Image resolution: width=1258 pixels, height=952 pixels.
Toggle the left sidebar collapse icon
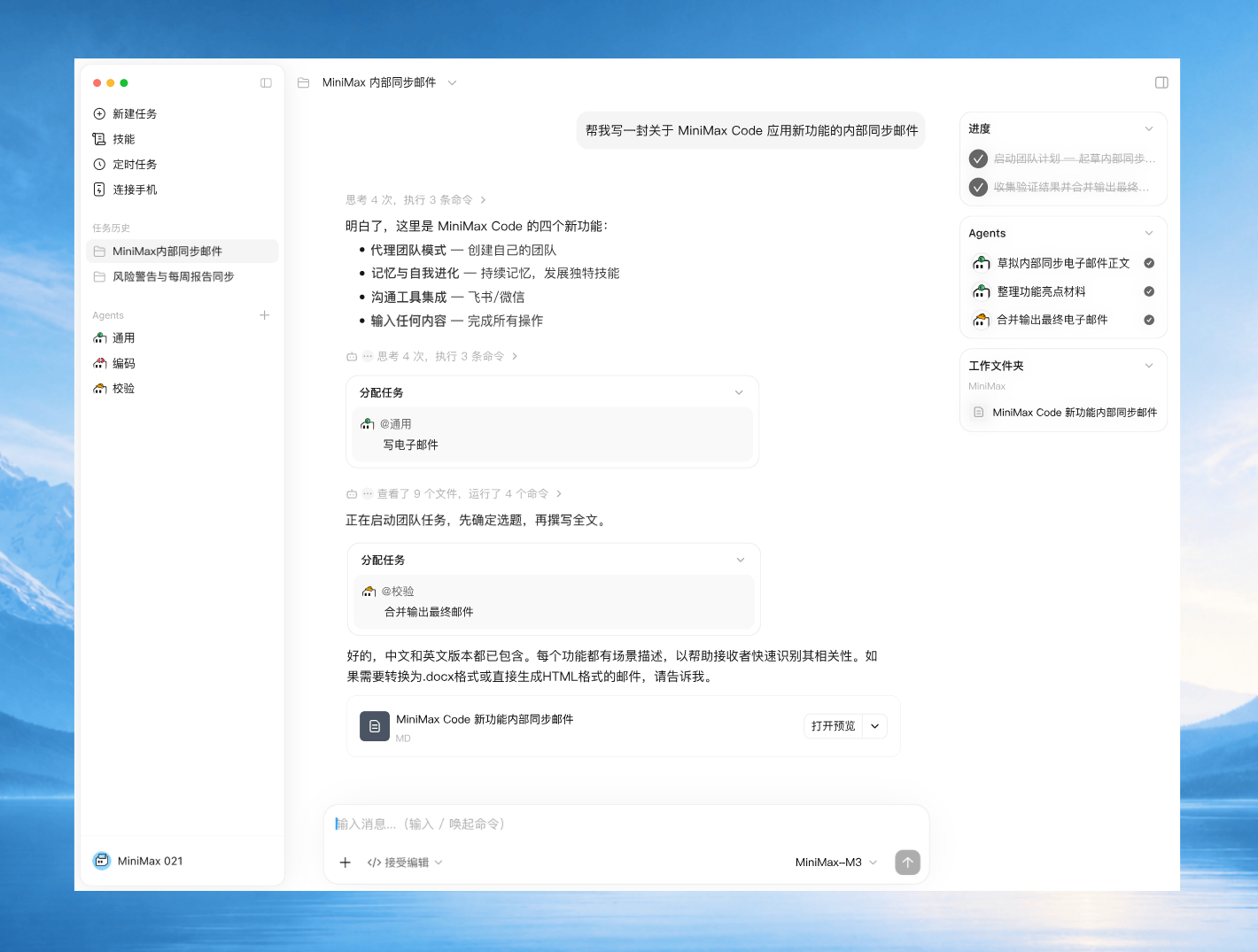tap(266, 82)
